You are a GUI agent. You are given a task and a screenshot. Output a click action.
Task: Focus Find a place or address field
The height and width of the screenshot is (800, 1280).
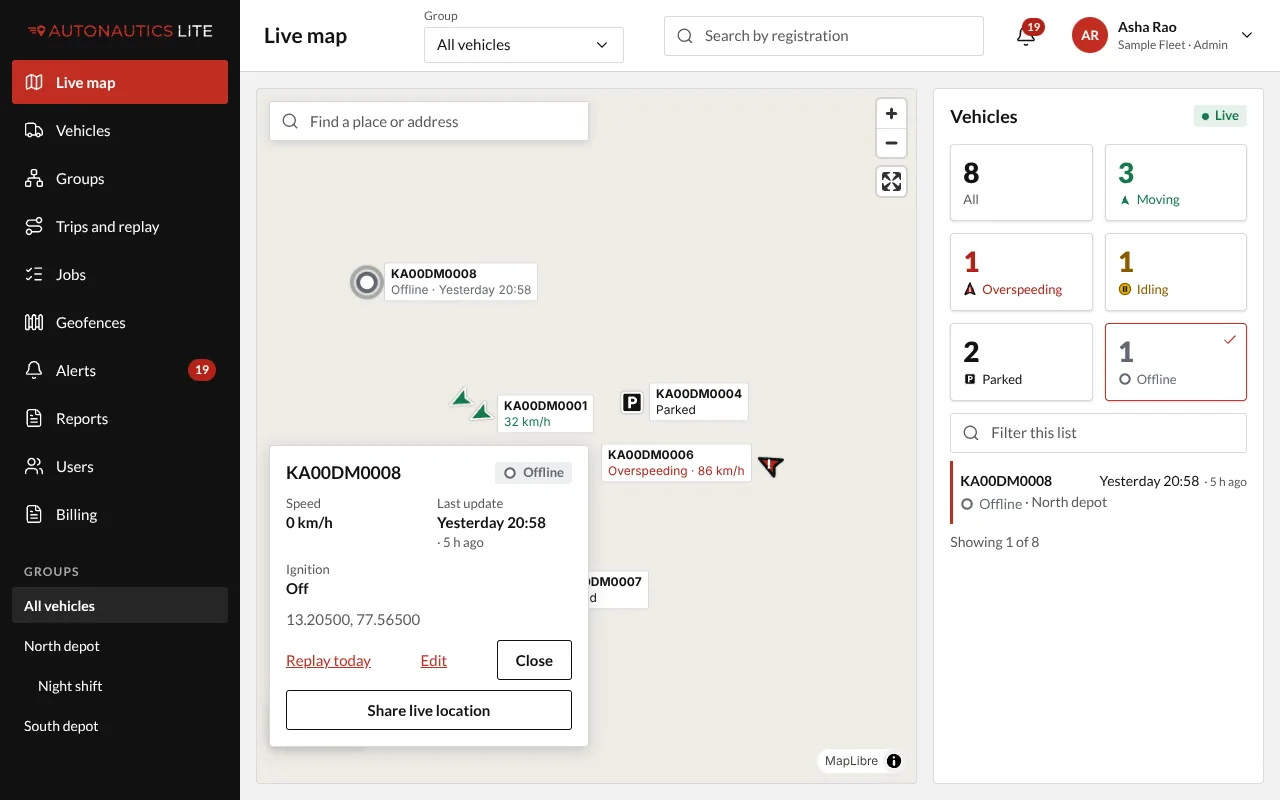pos(429,122)
